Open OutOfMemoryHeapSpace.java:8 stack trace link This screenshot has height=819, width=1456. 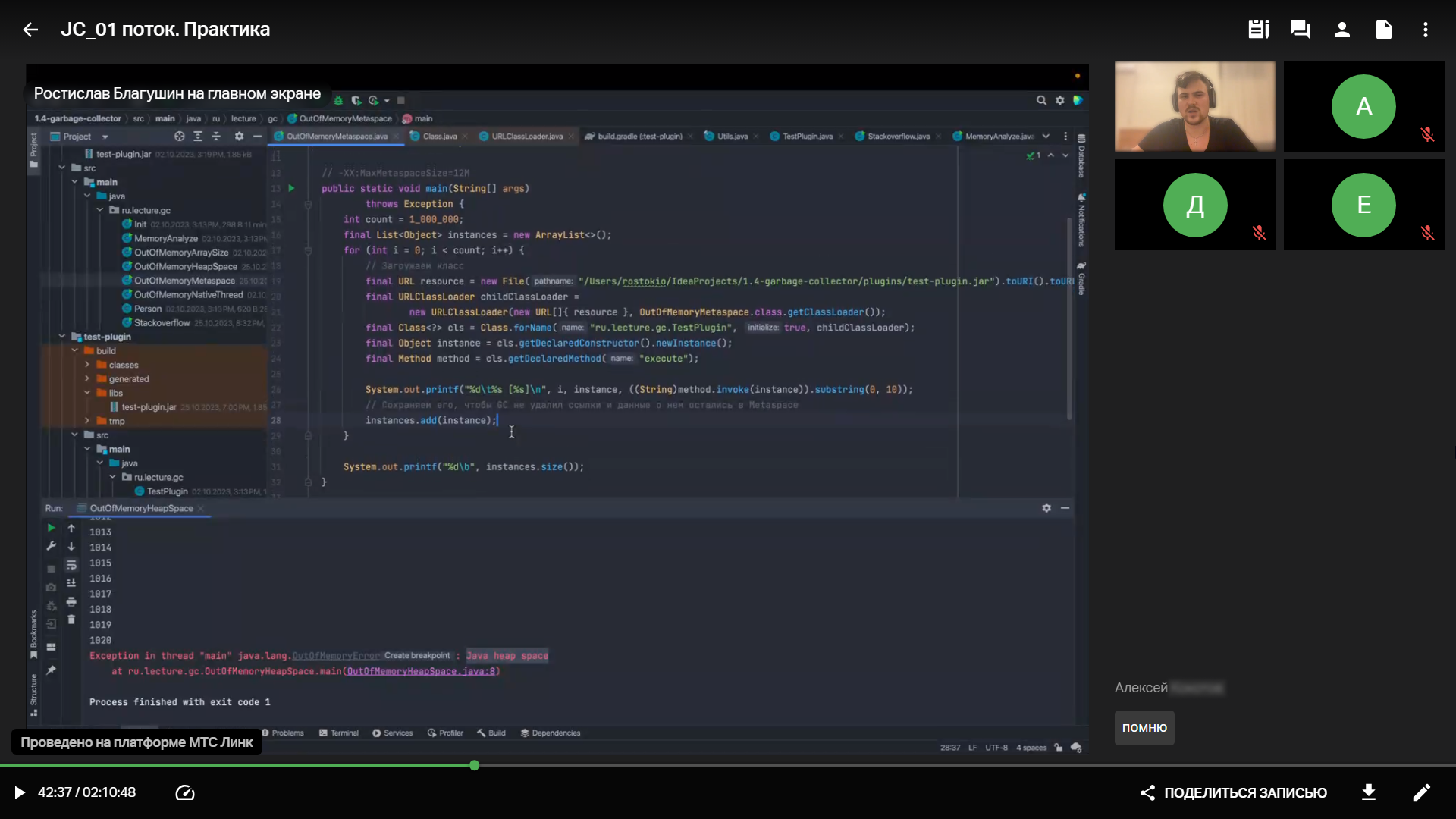coord(421,671)
